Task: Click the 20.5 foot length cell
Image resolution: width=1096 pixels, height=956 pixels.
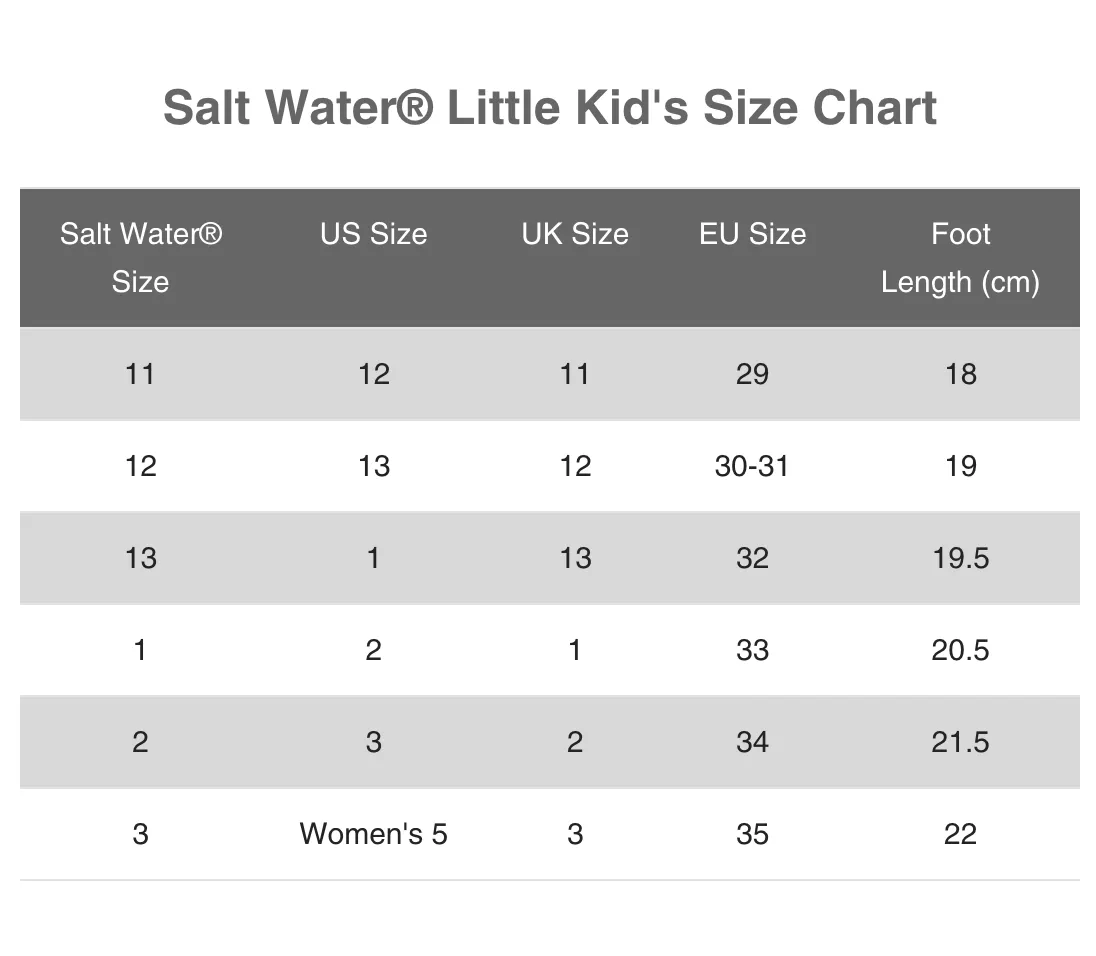Action: pyautogui.click(x=960, y=651)
